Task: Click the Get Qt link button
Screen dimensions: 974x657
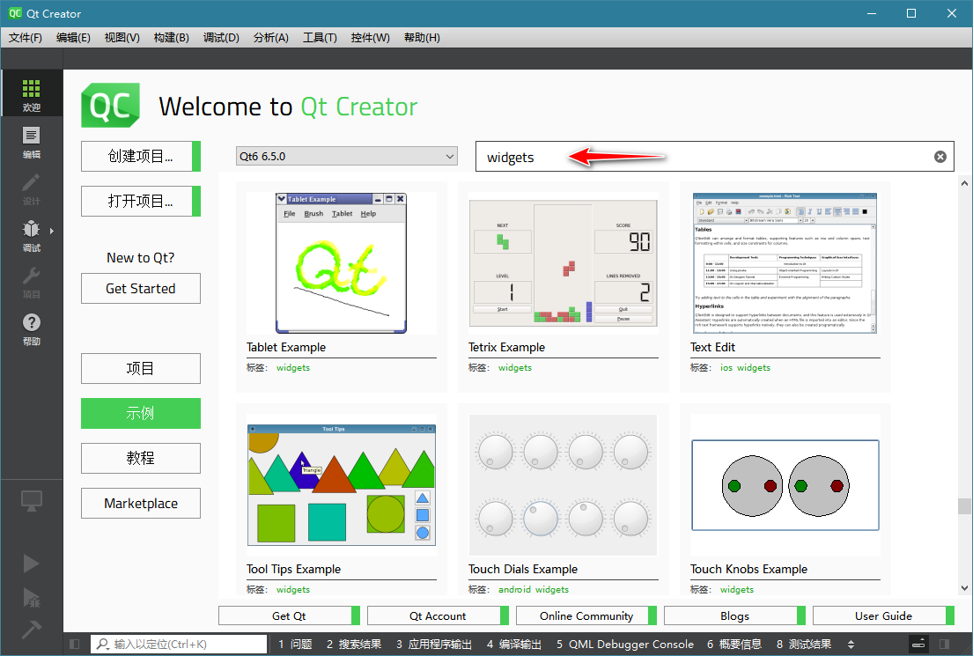Action: [289, 616]
